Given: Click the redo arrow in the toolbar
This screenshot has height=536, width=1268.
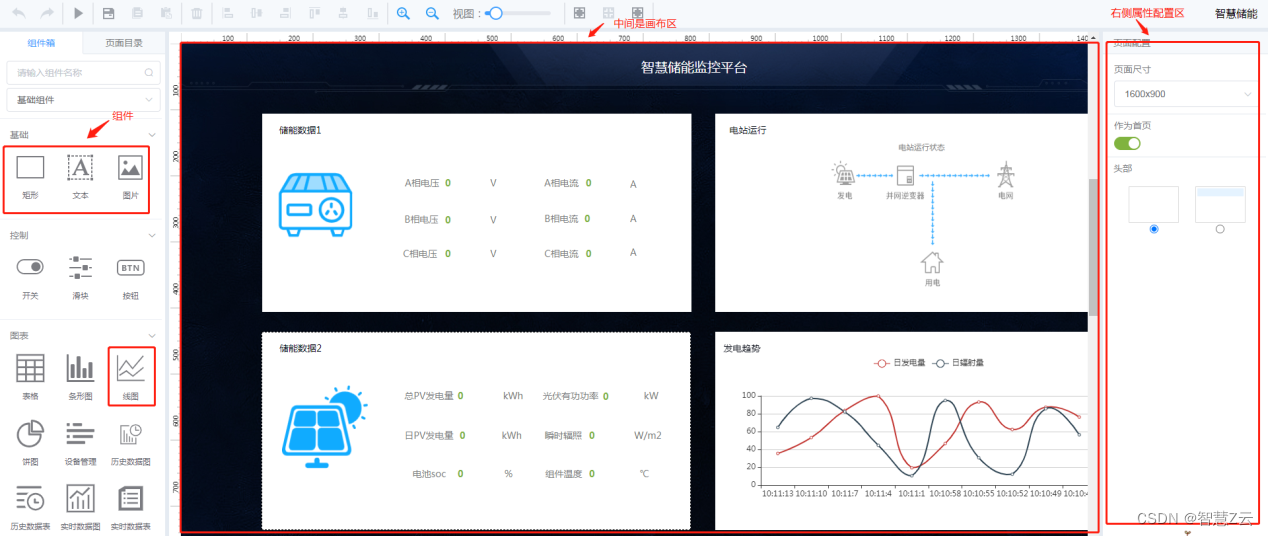Looking at the screenshot, I should (47, 13).
